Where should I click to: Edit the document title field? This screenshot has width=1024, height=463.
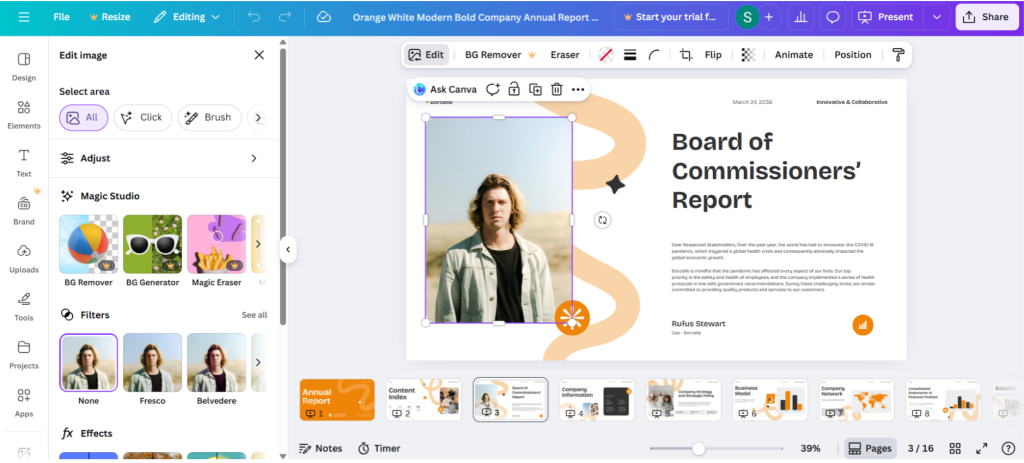(475, 17)
